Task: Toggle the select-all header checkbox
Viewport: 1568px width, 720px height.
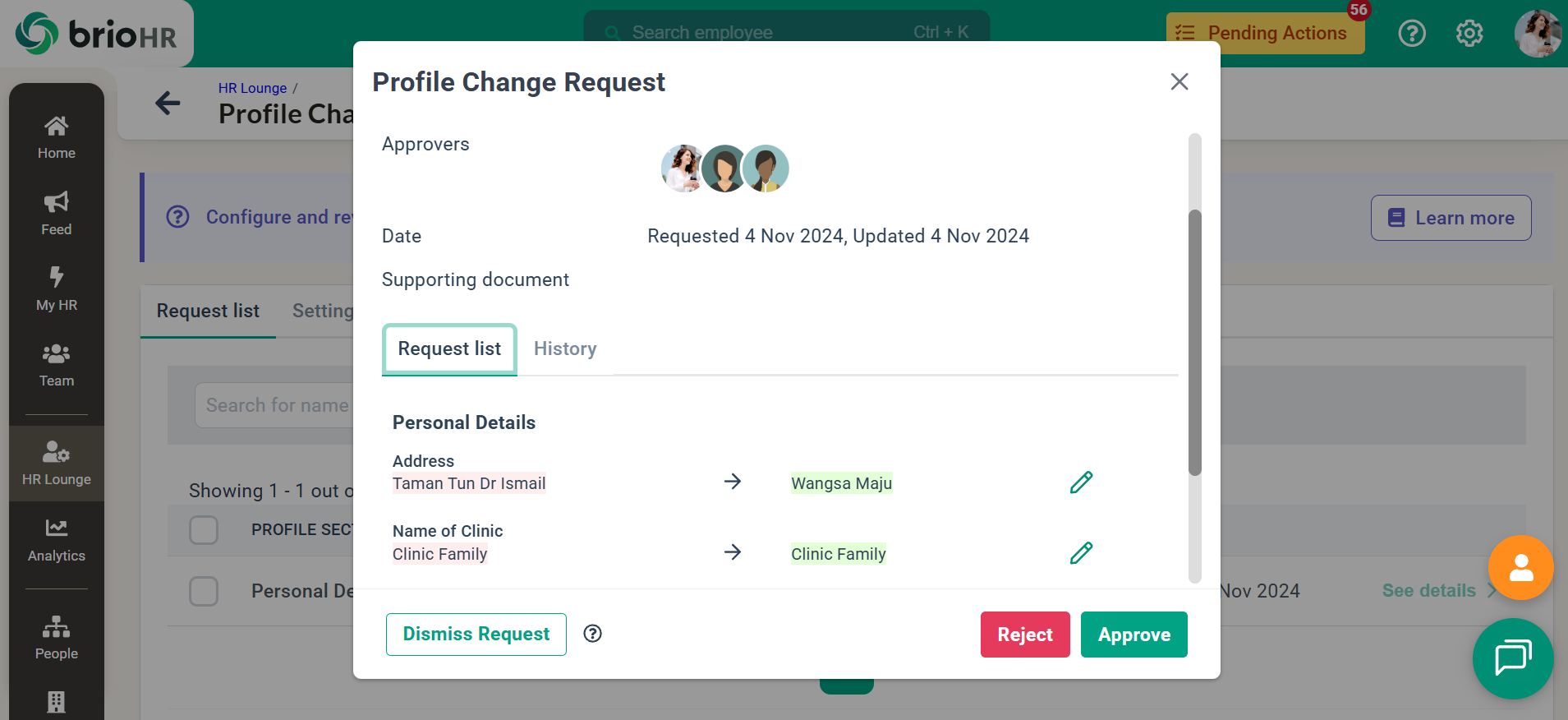Action: pyautogui.click(x=204, y=530)
